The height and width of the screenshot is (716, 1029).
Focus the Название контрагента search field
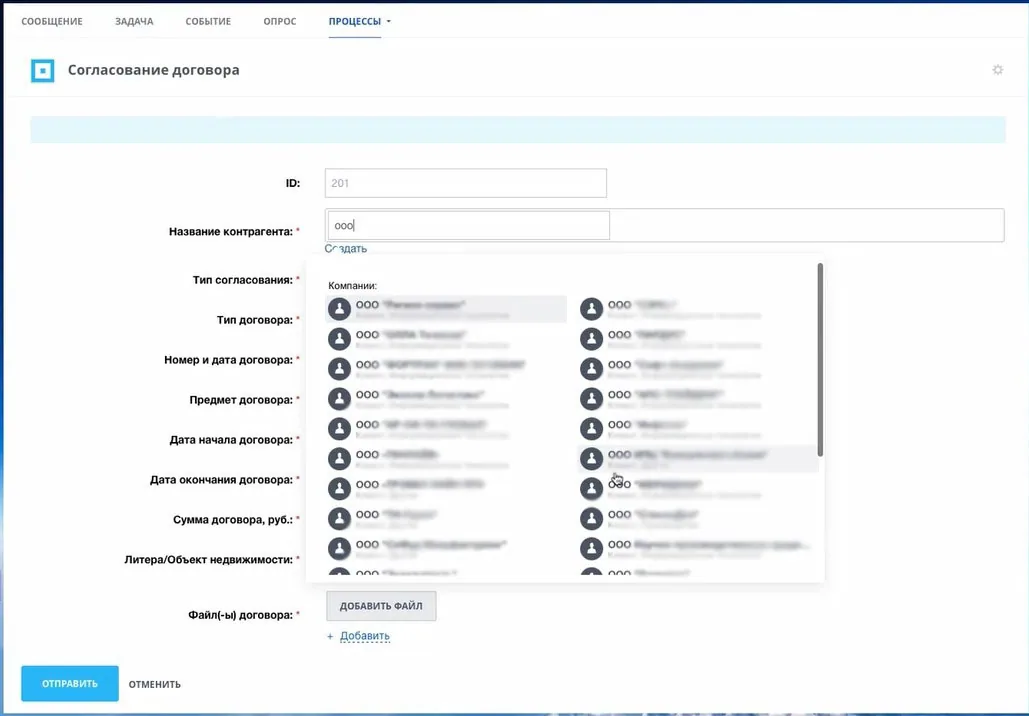pos(469,225)
